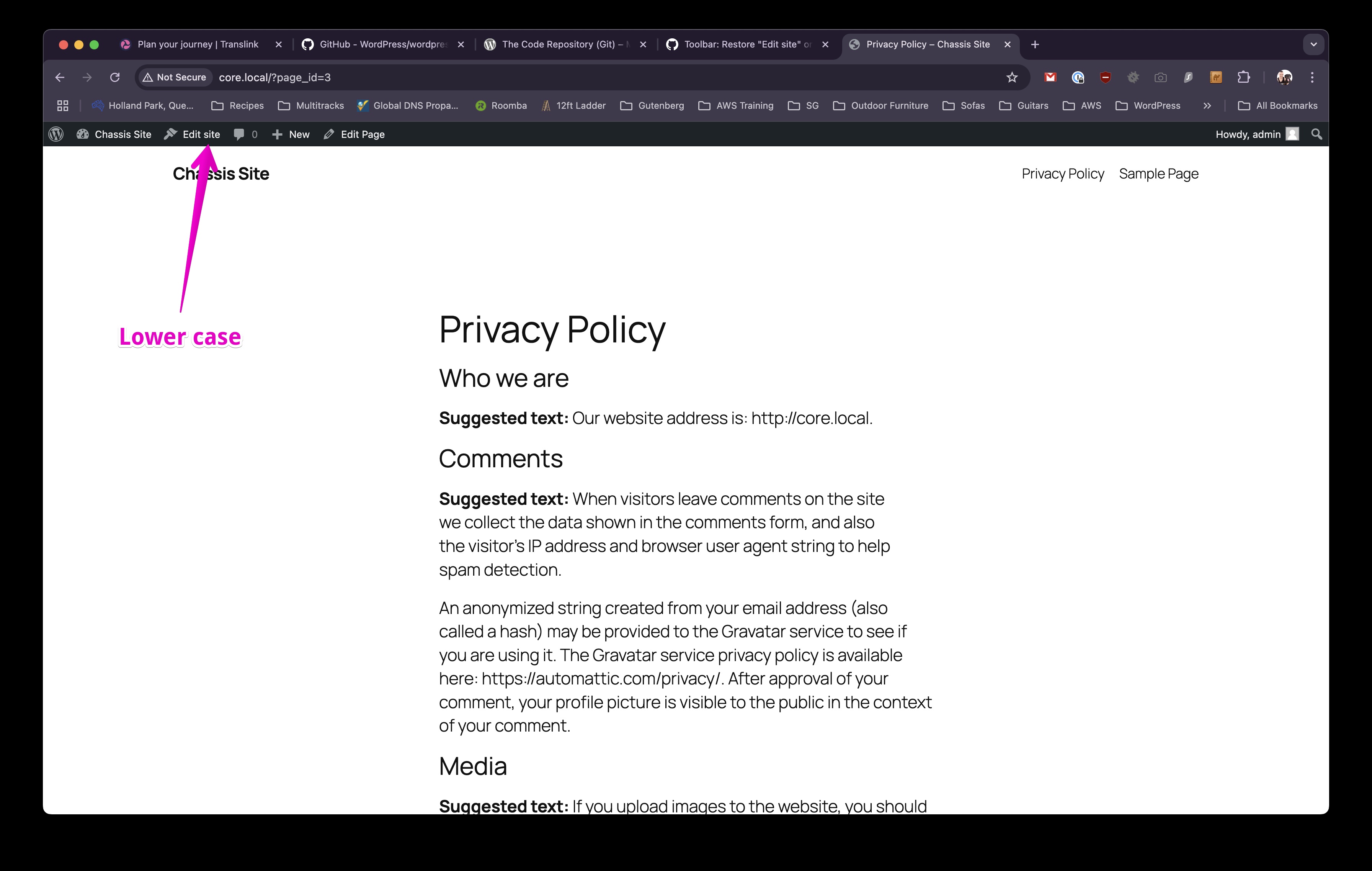Viewport: 1372px width, 871px height.
Task: Expand the Recipes bookmark folder
Action: pyautogui.click(x=238, y=105)
